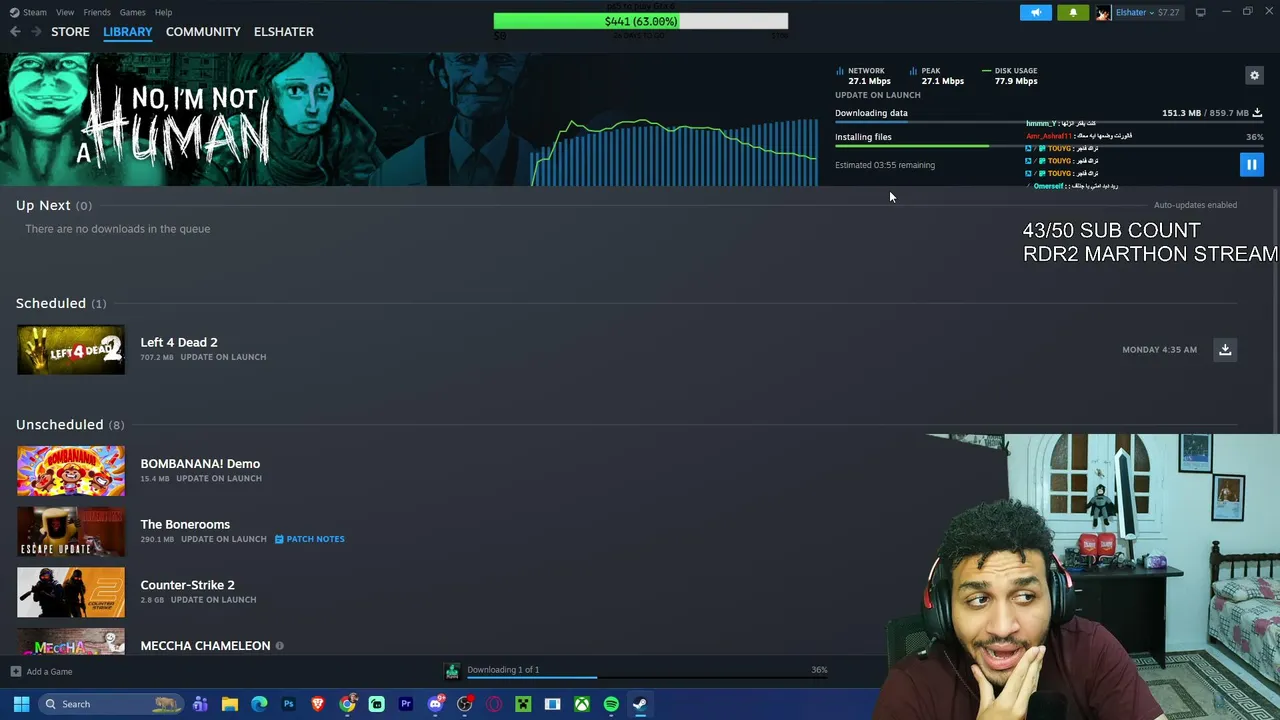
Task: Click the Left 4 Dead 2 thumbnail
Action: [x=71, y=350]
